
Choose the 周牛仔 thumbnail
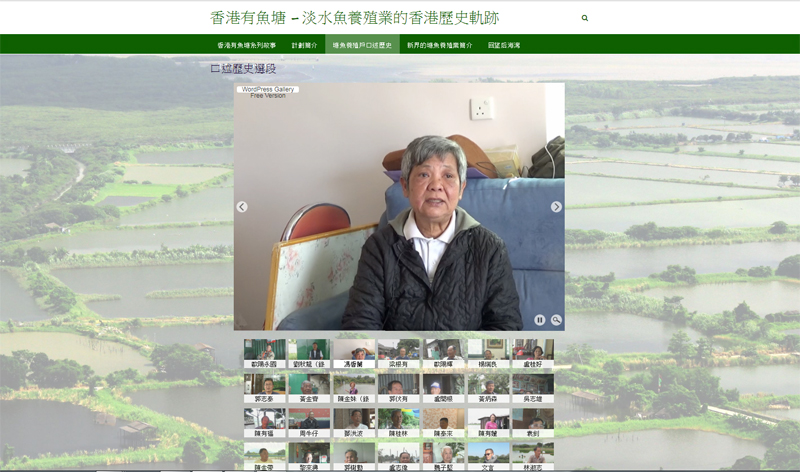pos(310,421)
